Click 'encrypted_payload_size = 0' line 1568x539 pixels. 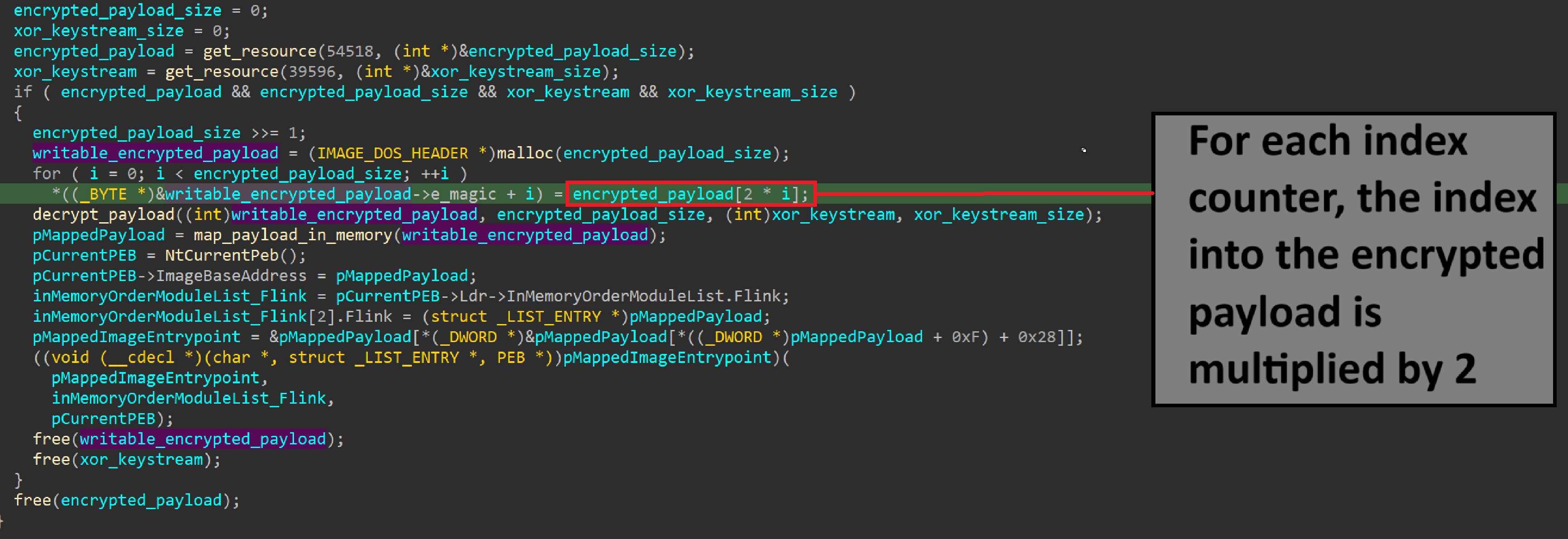(141, 10)
